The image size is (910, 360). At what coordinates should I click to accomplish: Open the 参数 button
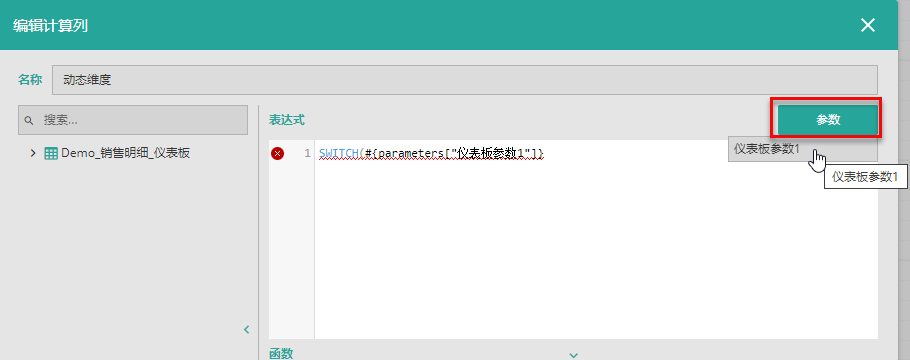point(828,120)
